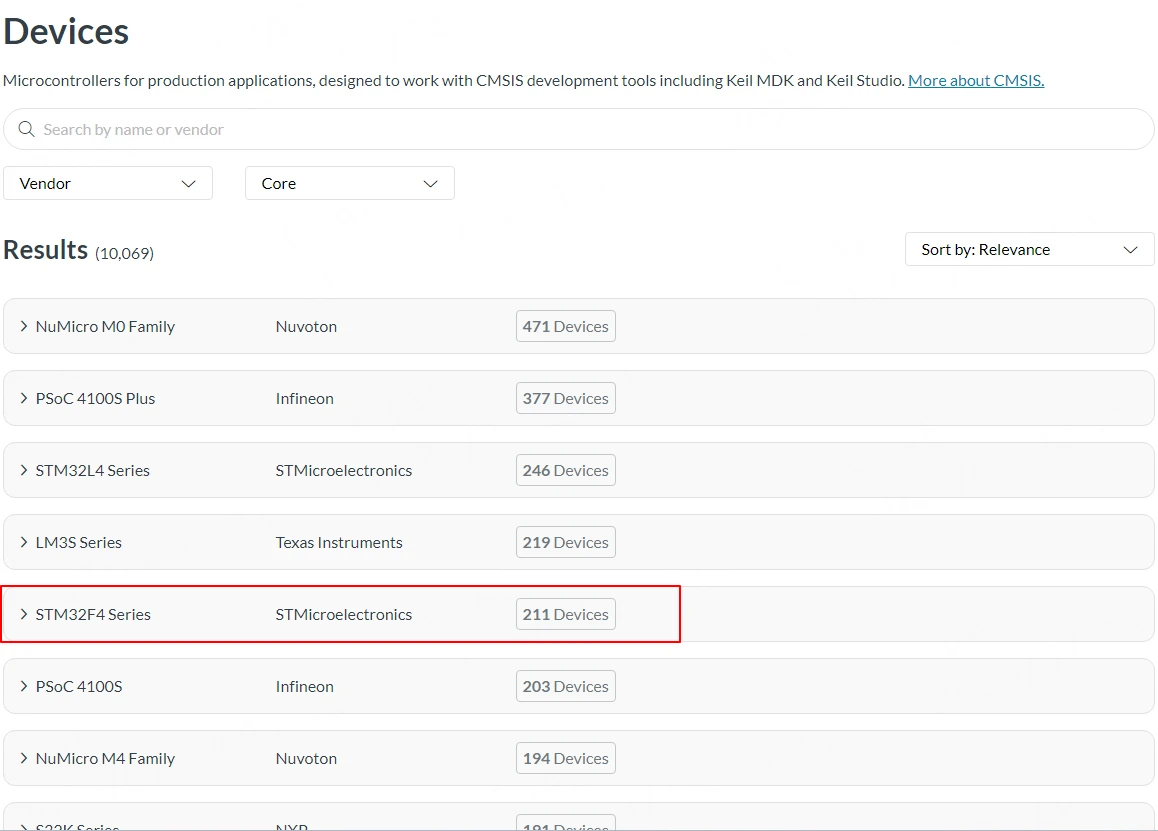
Task: Expand the PSoC 4100S row chevron
Action: [24, 687]
